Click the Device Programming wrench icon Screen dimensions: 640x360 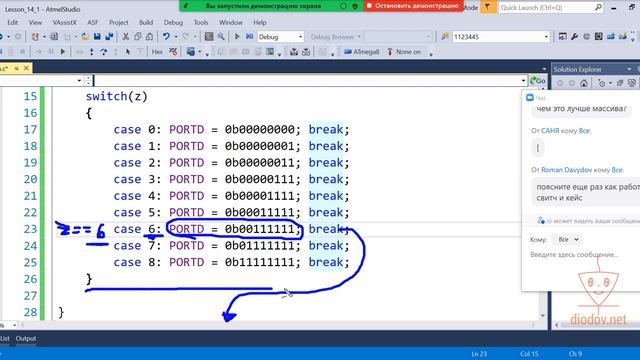coord(574,37)
